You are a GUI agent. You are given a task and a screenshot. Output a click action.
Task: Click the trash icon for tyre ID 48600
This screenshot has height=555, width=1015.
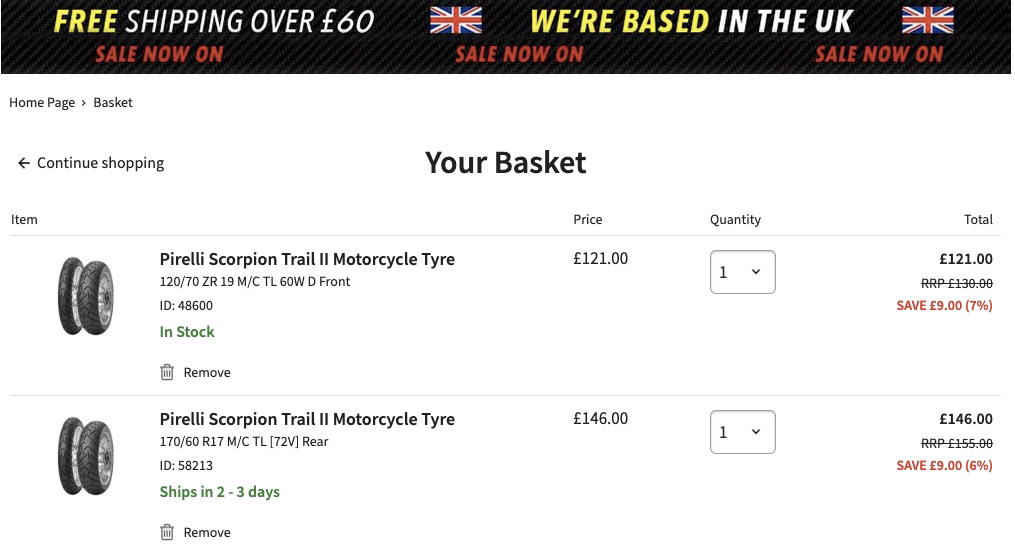point(167,372)
